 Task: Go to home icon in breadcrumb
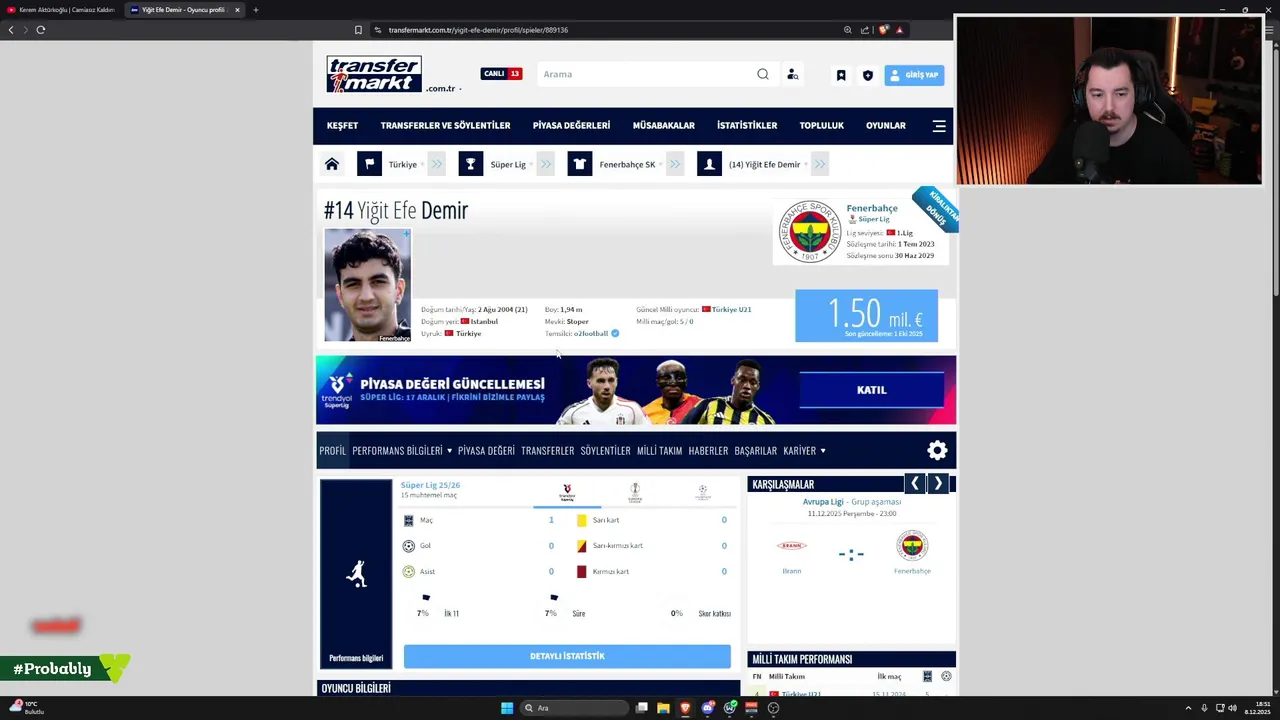(332, 164)
